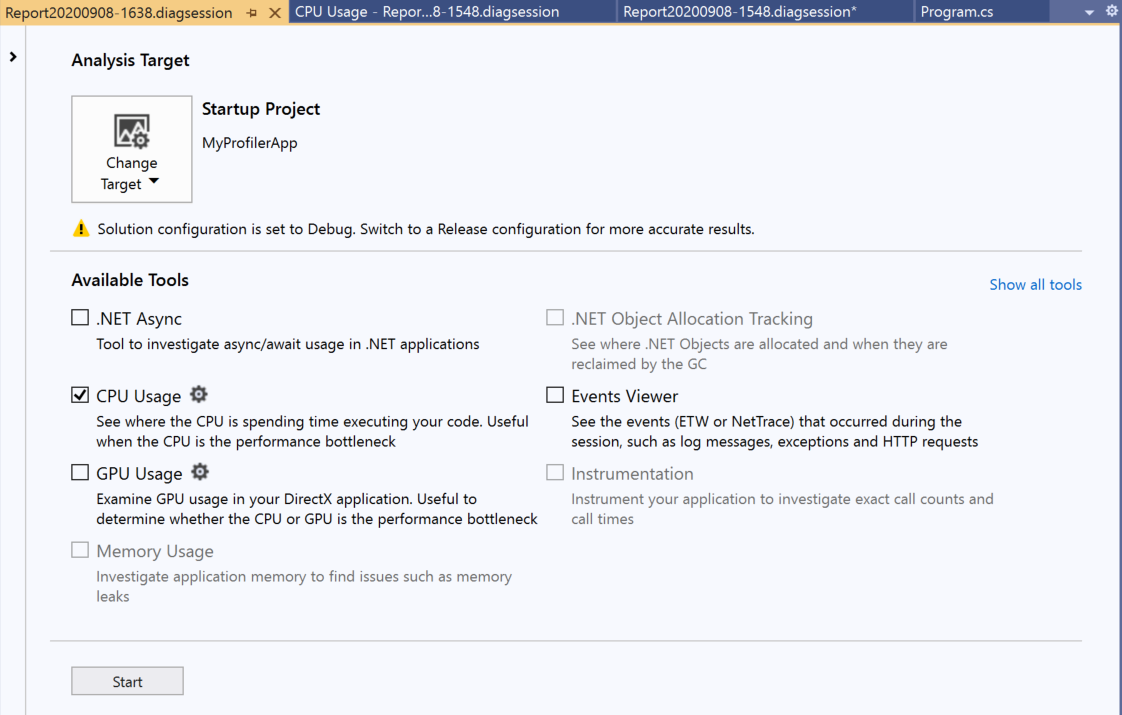Expand the collapsed left side panel chevron

click(x=13, y=57)
